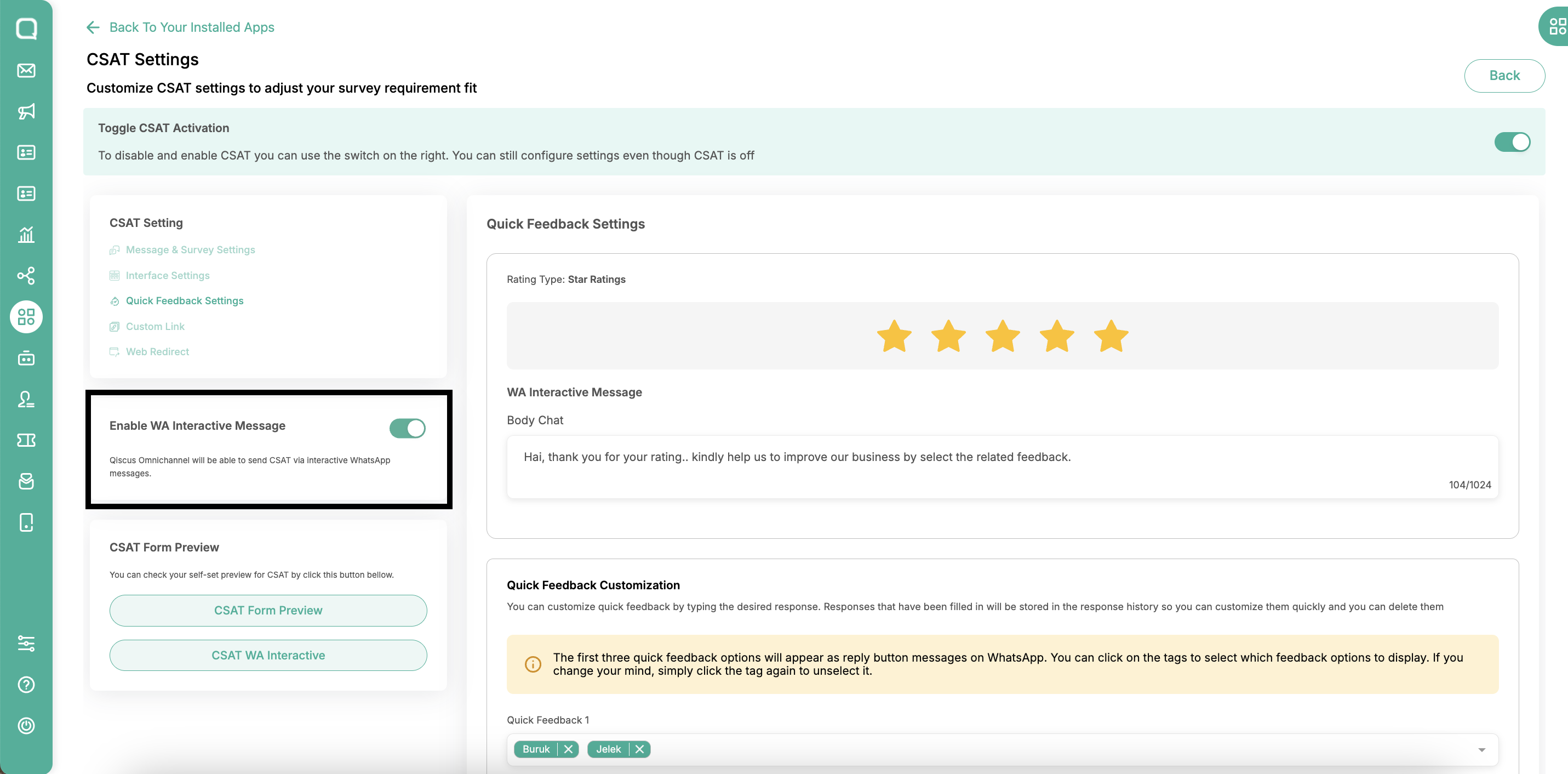Viewport: 1568px width, 774px height.
Task: Click the second rating star
Action: (948, 335)
